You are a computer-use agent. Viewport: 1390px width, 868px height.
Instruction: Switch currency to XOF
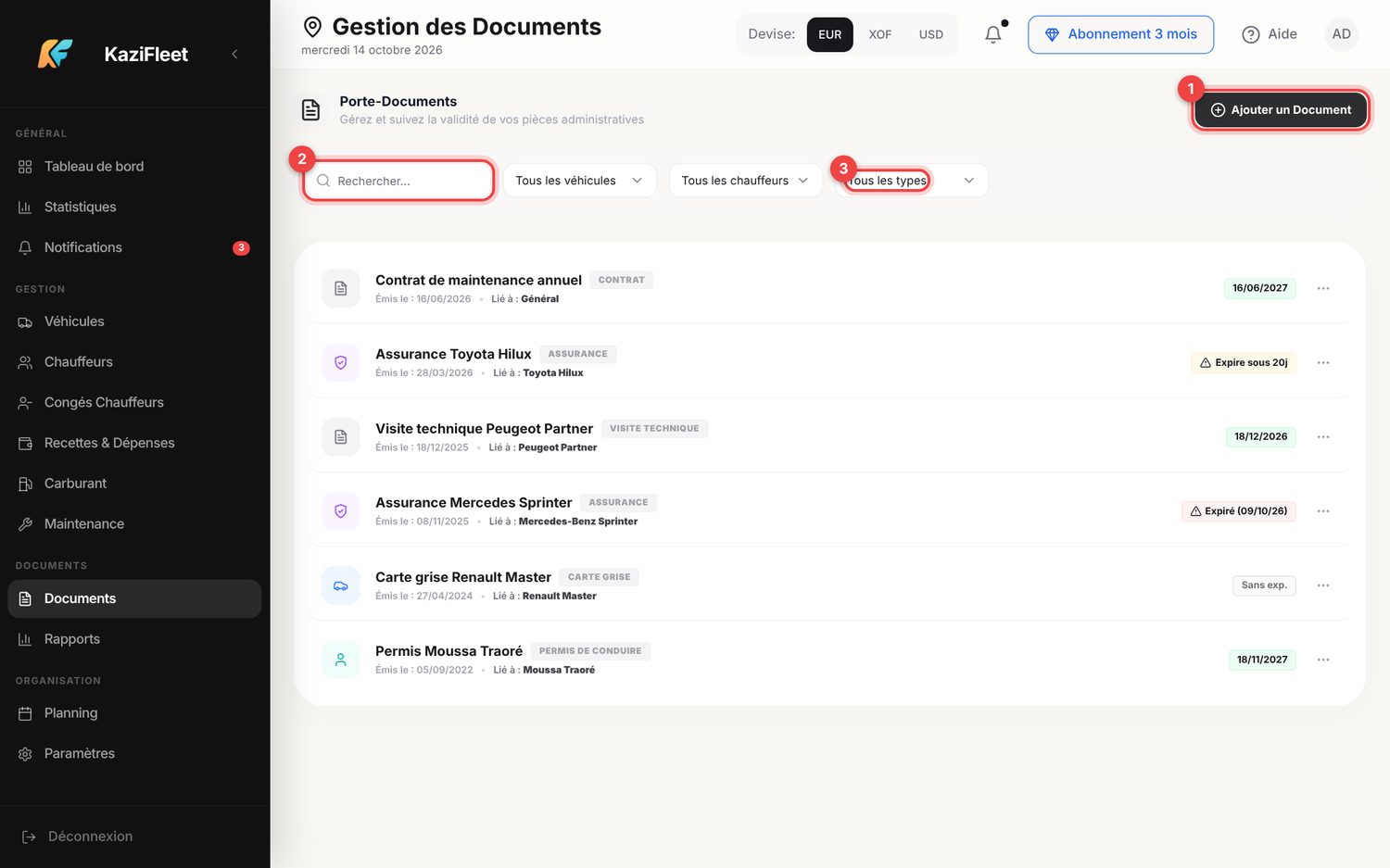[880, 34]
